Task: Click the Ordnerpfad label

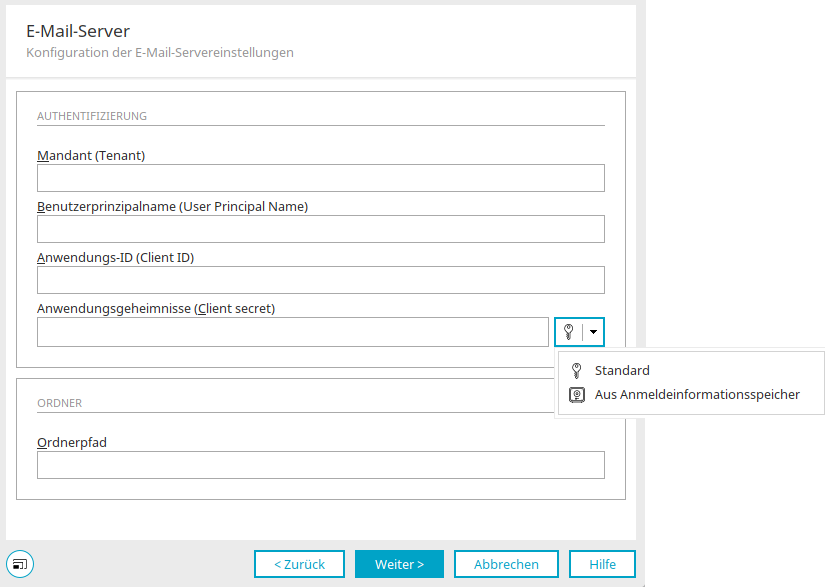Action: pos(72,442)
